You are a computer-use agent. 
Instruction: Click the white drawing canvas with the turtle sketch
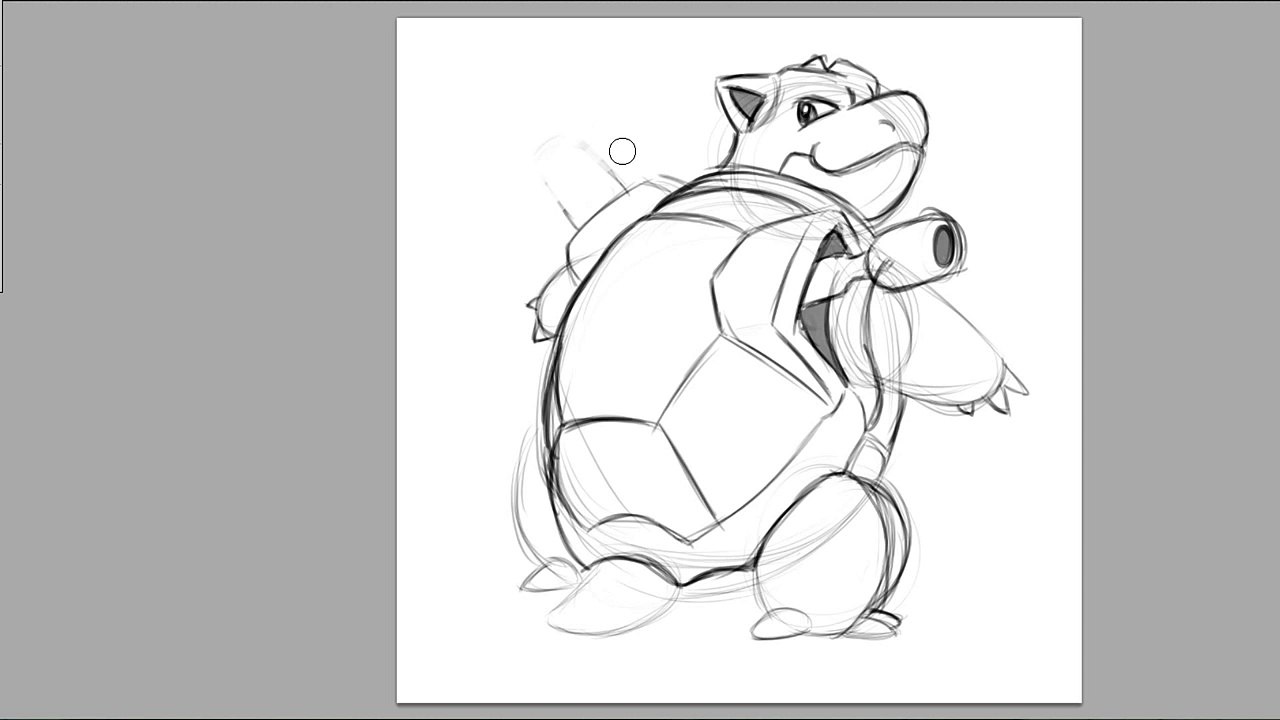tap(739, 360)
